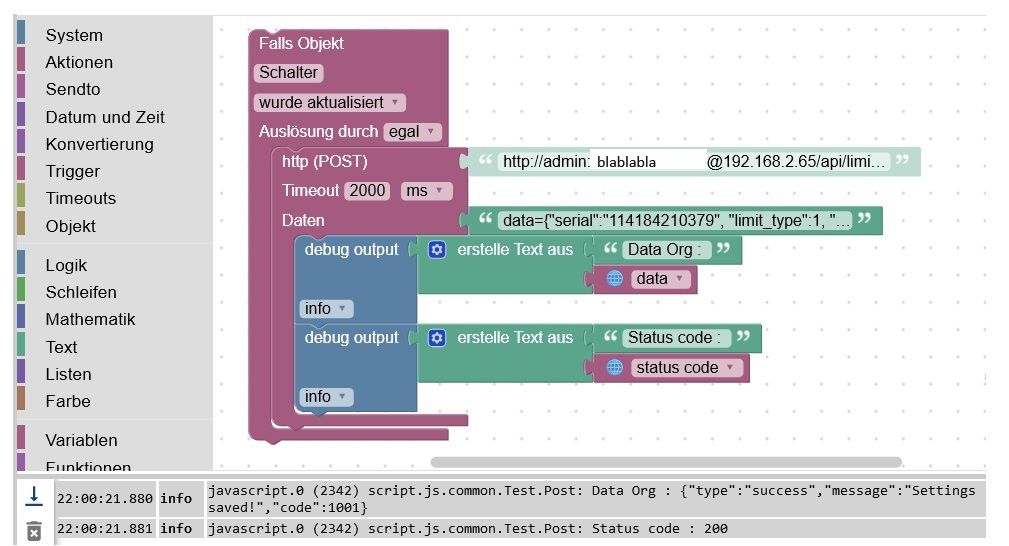The height and width of the screenshot is (546, 1009).
Task: Select the second debug output block
Action: 351,337
